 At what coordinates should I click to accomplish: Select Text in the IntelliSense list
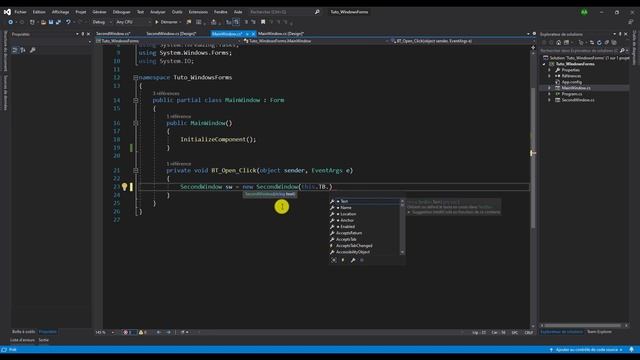click(364, 201)
